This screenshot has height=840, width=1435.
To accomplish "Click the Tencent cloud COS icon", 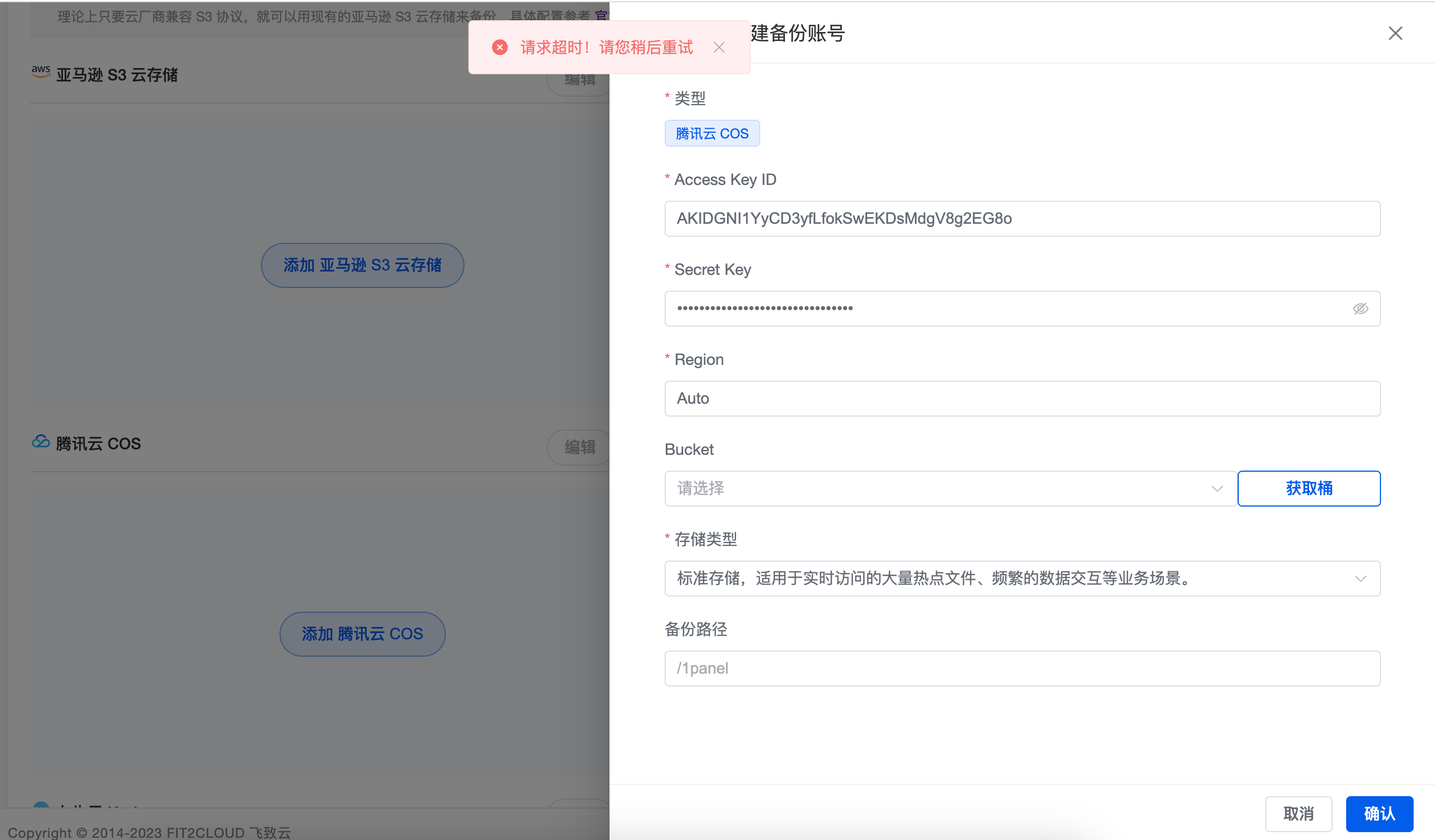I will pos(41,441).
